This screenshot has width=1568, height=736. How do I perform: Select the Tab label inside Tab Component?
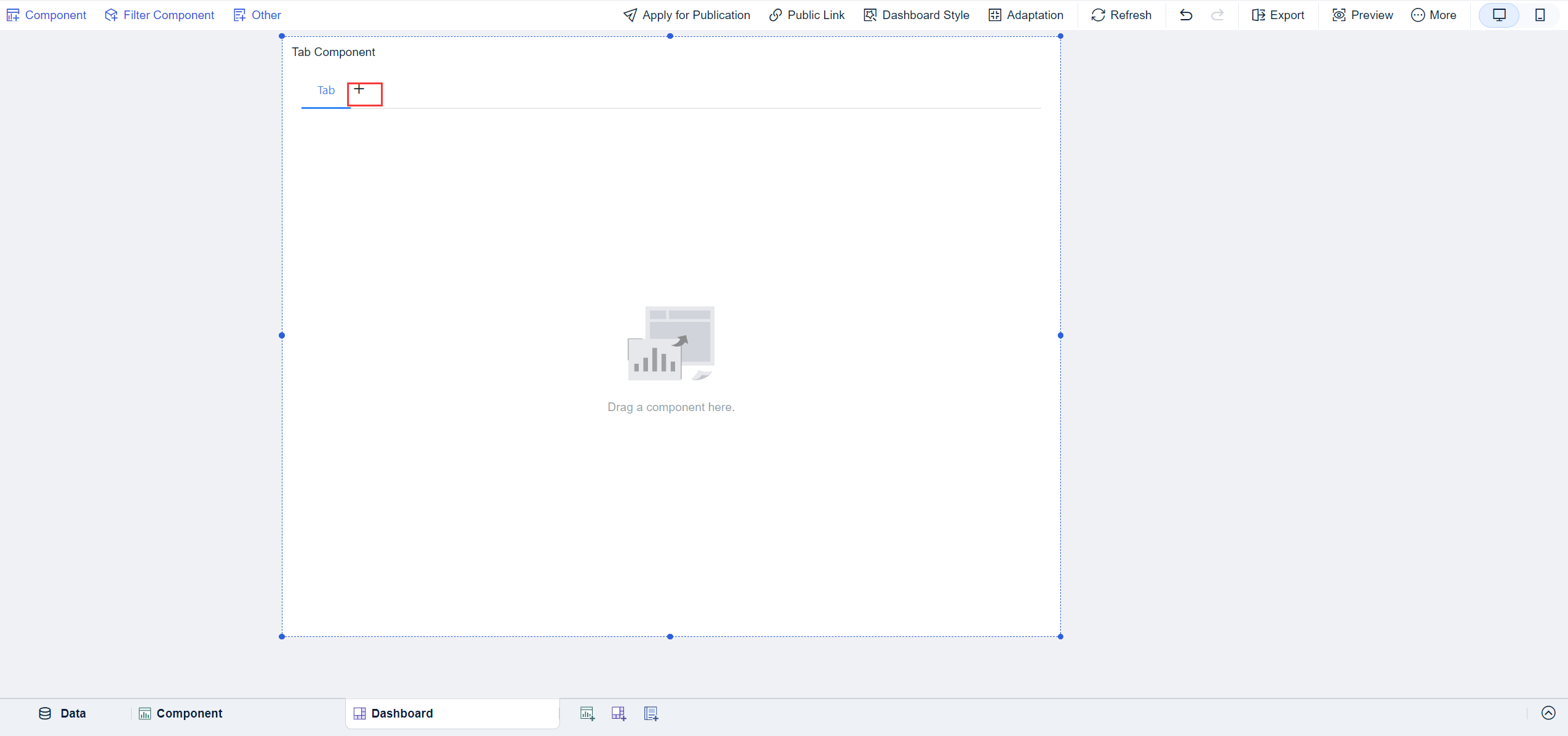[x=326, y=90]
